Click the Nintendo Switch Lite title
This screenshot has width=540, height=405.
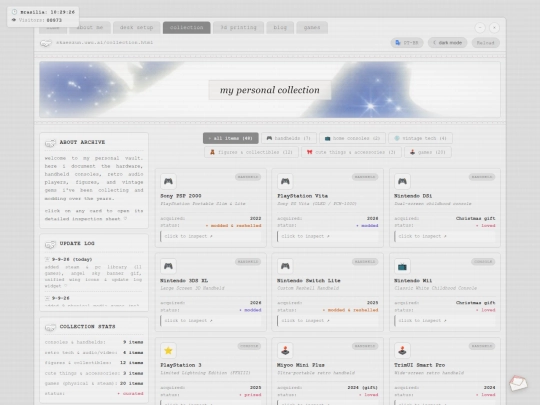coord(309,281)
